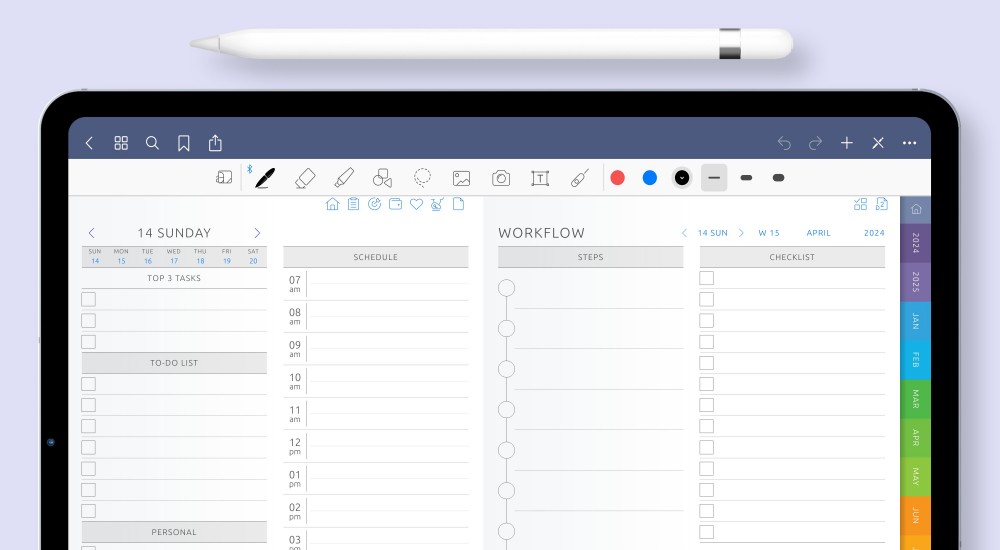
Task: Switch to the 2025 year tab
Action: pos(915,282)
